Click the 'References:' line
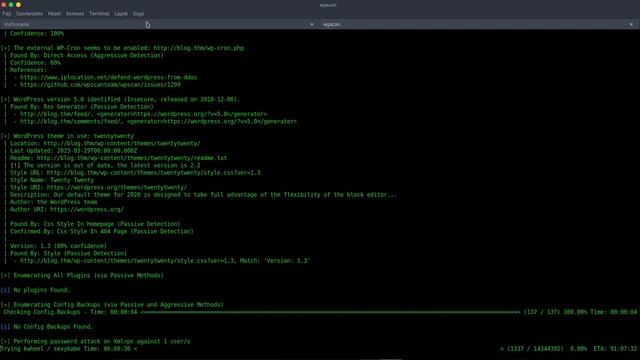The image size is (640, 360). point(29,70)
